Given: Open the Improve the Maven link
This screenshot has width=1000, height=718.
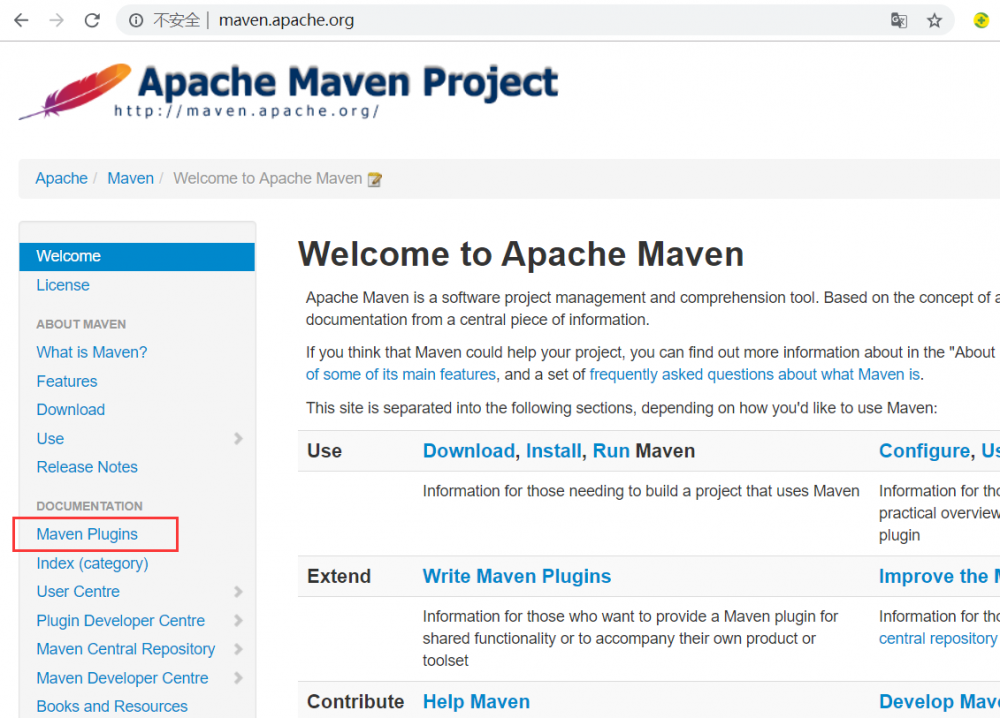Looking at the screenshot, I should click(x=939, y=576).
